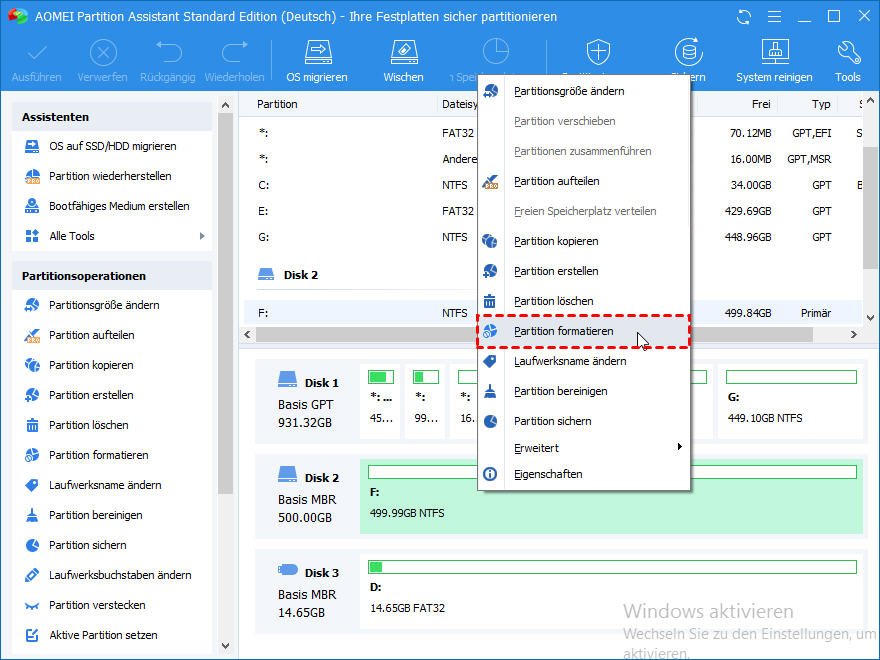Choose Partitionsgröße ändern in context menu

coord(584,91)
